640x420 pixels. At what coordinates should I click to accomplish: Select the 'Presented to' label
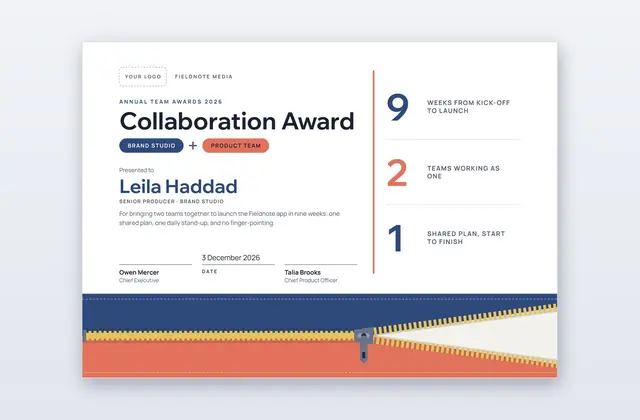[x=136, y=170]
